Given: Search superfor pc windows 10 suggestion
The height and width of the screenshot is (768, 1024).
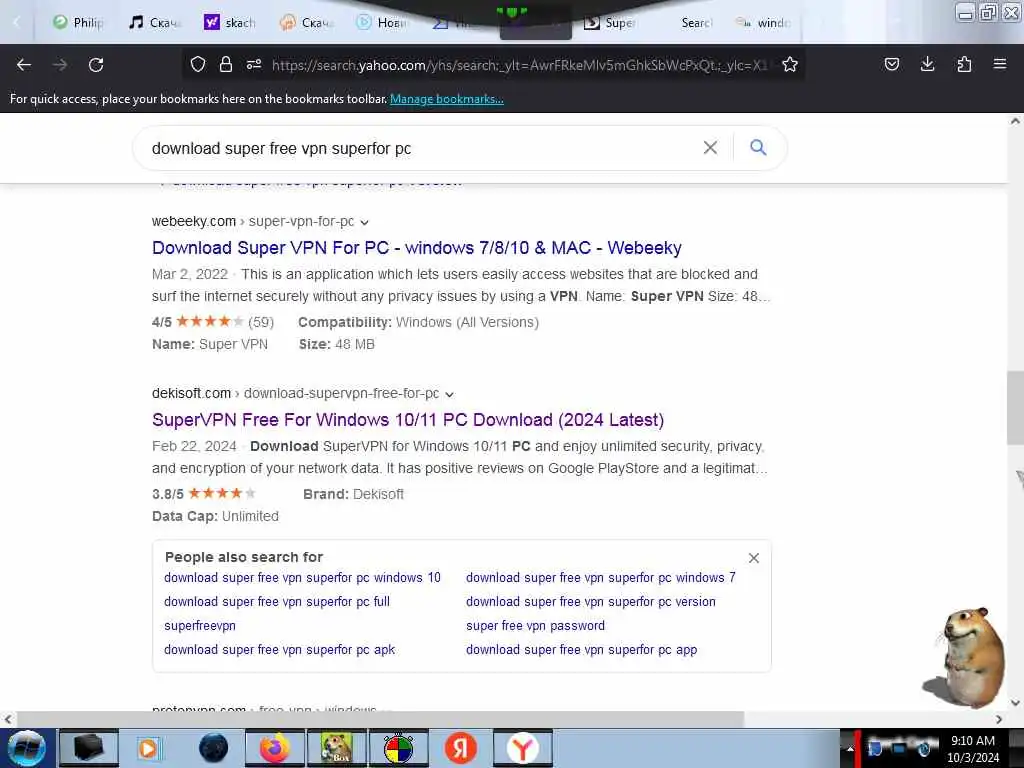Looking at the screenshot, I should pos(302,577).
